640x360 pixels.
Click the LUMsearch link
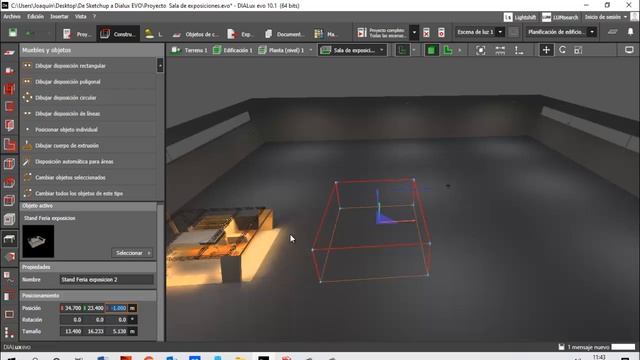pyautogui.click(x=560, y=17)
